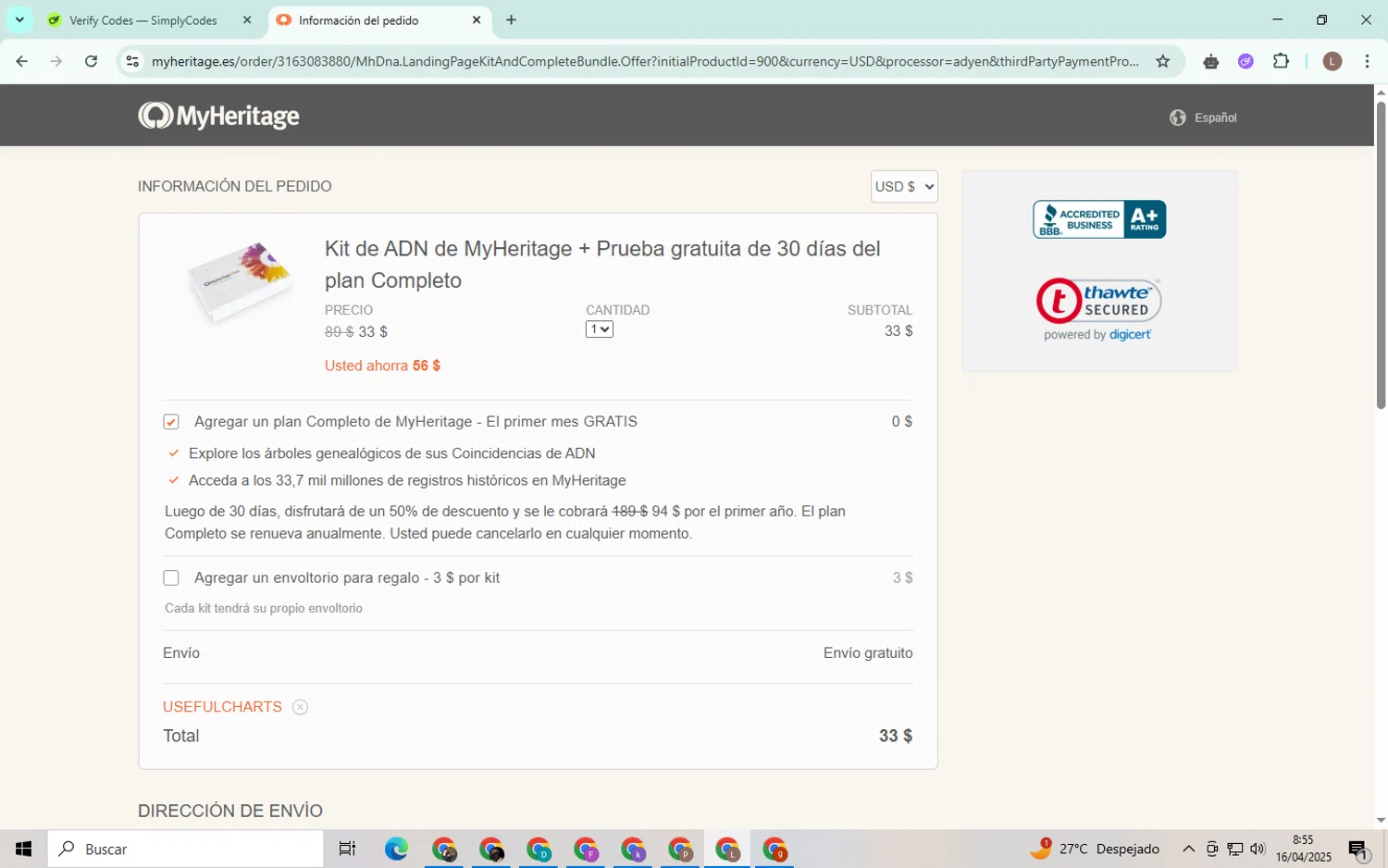Open the Chrome profile avatar
The image size is (1388, 868).
click(x=1332, y=61)
